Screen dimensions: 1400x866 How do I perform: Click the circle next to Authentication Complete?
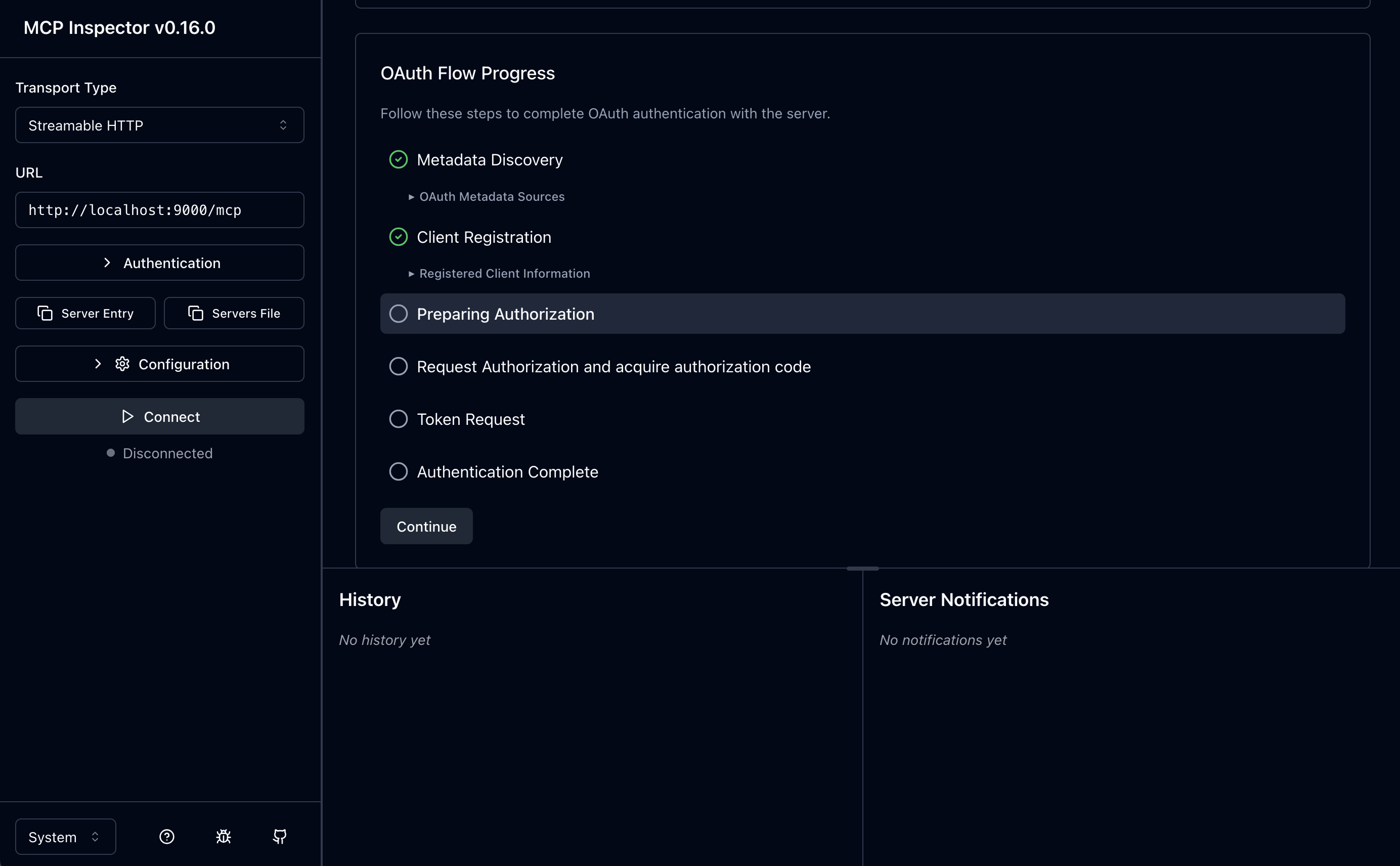(399, 472)
